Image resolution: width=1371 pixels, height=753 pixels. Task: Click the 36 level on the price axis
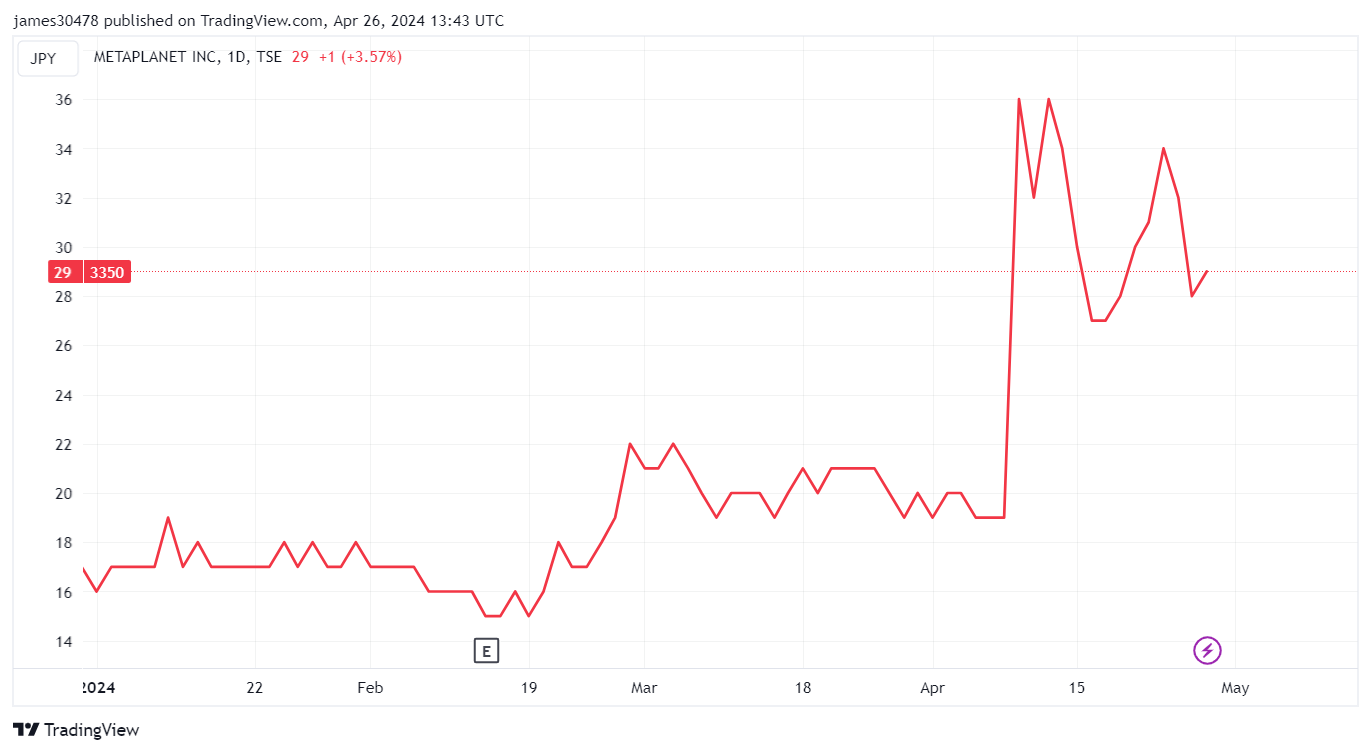click(x=63, y=100)
